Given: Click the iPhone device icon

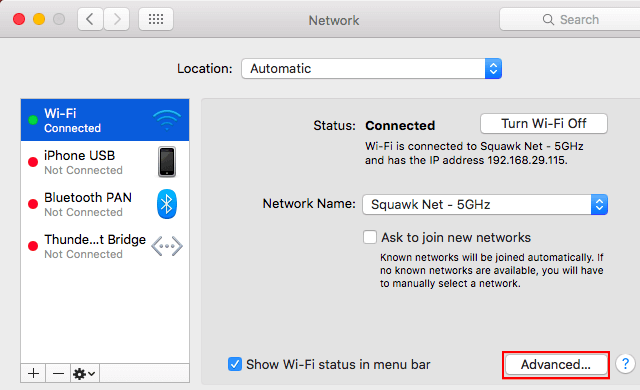Looking at the screenshot, I should coord(167,162).
